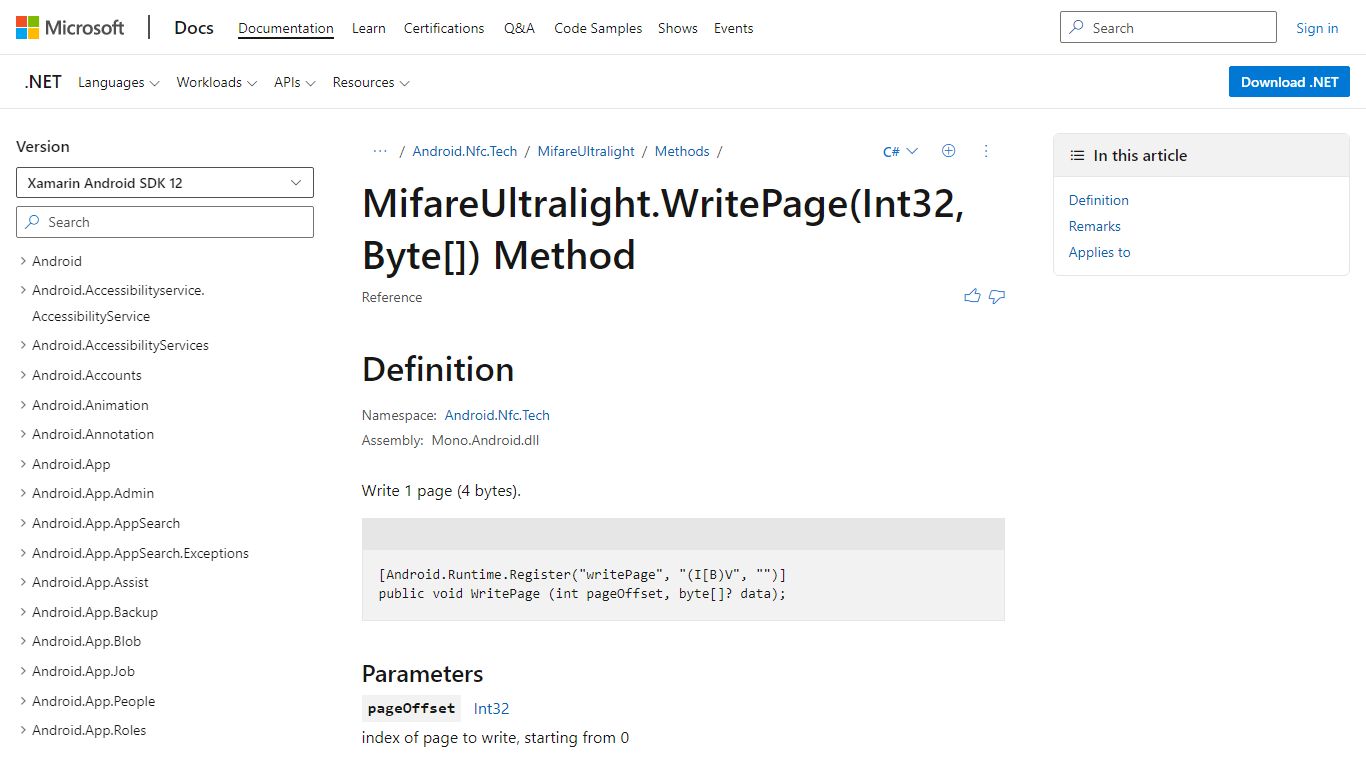Jump to Applies to in article navigation
This screenshot has height=768, width=1366.
click(x=1099, y=252)
